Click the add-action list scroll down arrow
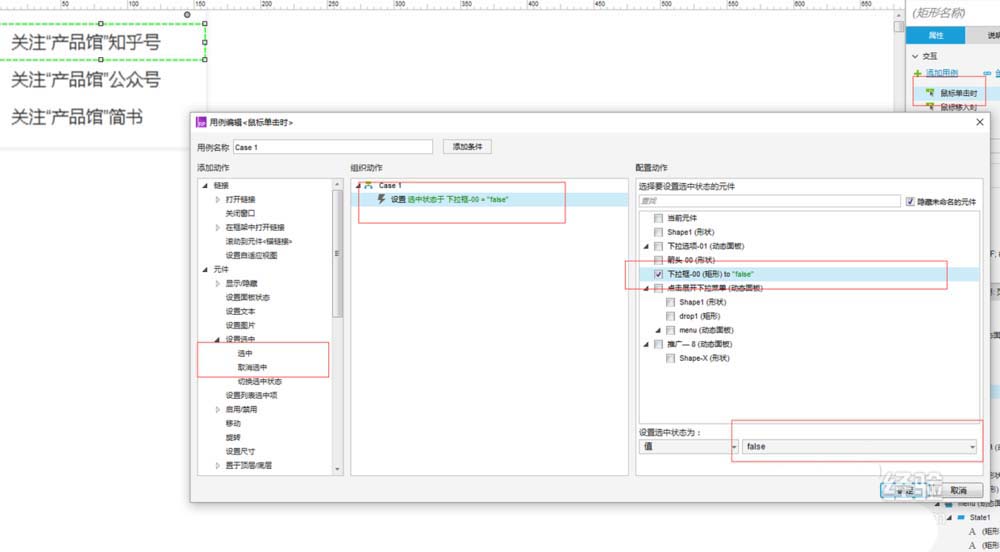 [337, 470]
